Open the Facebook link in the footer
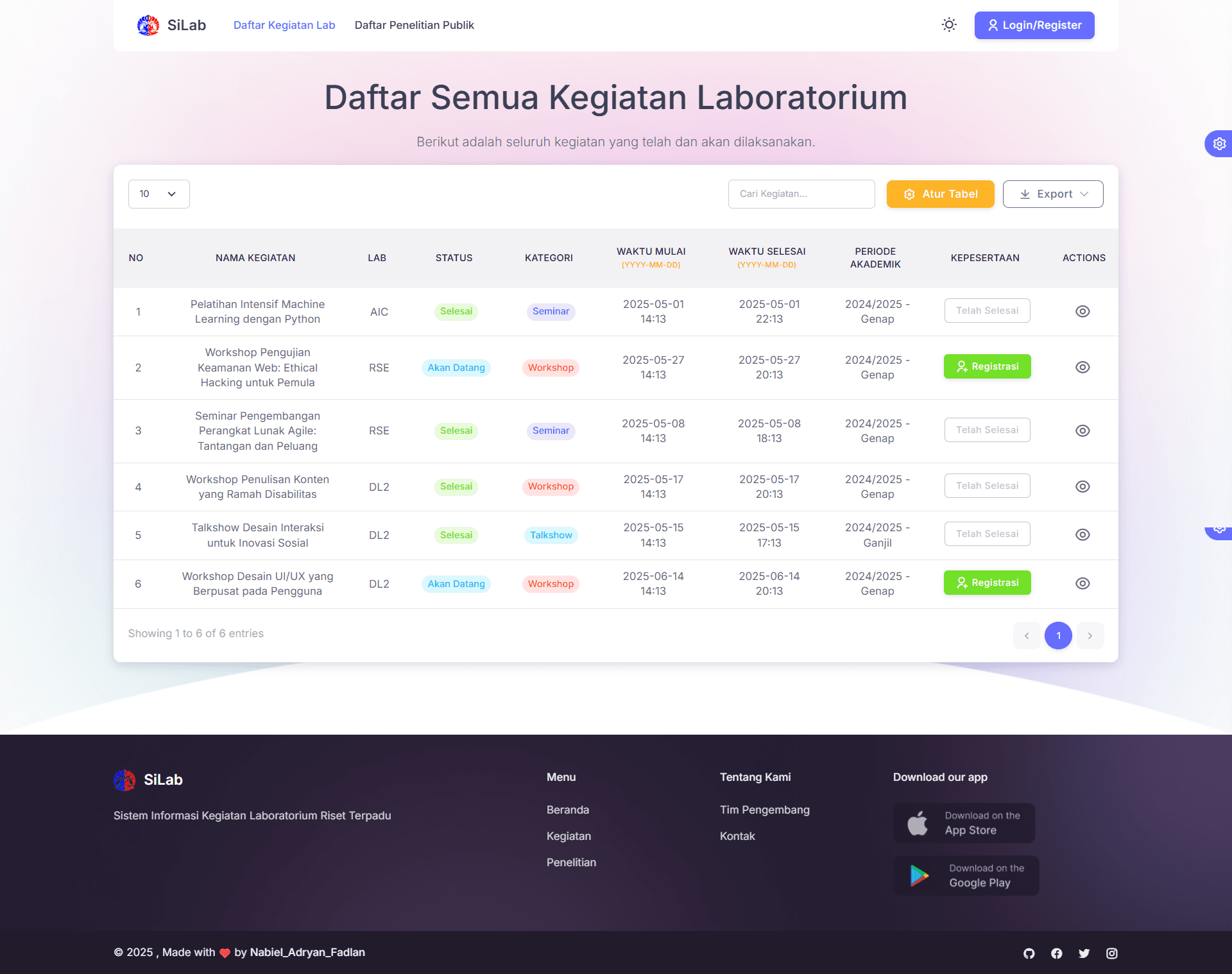Screen dimensions: 1232x974 tap(1056, 953)
